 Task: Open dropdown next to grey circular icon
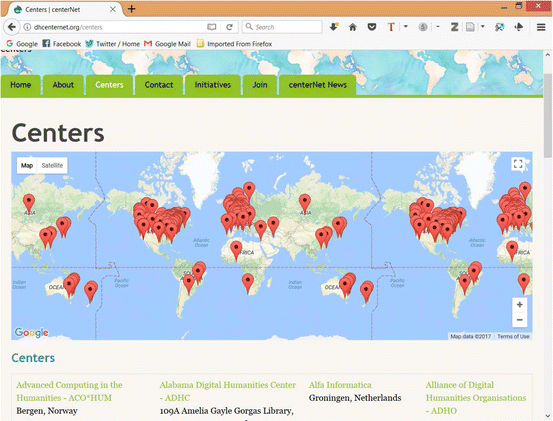pos(438,26)
